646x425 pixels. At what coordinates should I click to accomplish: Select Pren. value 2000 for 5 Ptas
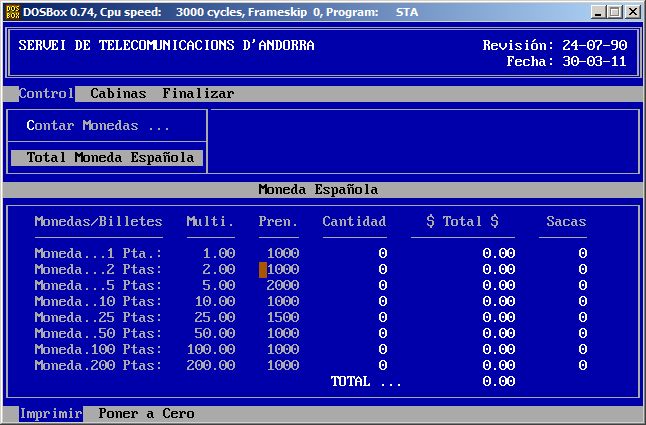[x=282, y=286]
